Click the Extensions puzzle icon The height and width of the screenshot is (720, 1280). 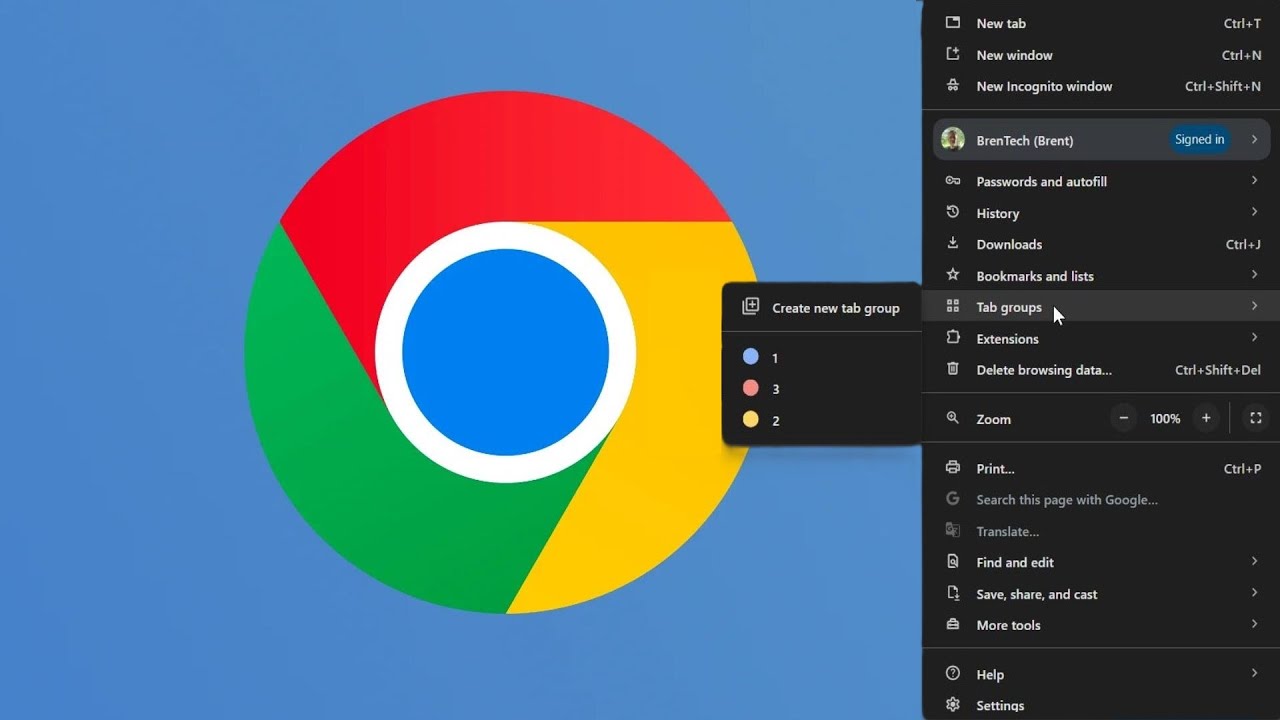(x=953, y=338)
